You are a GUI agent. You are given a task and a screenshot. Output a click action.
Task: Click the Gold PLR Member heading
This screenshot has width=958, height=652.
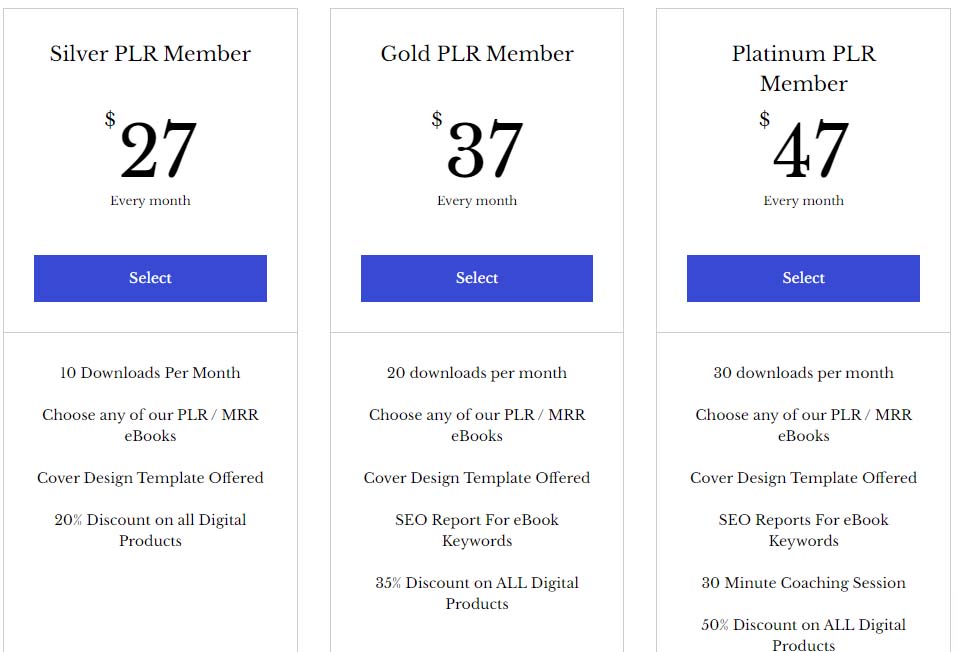pyautogui.click(x=477, y=54)
